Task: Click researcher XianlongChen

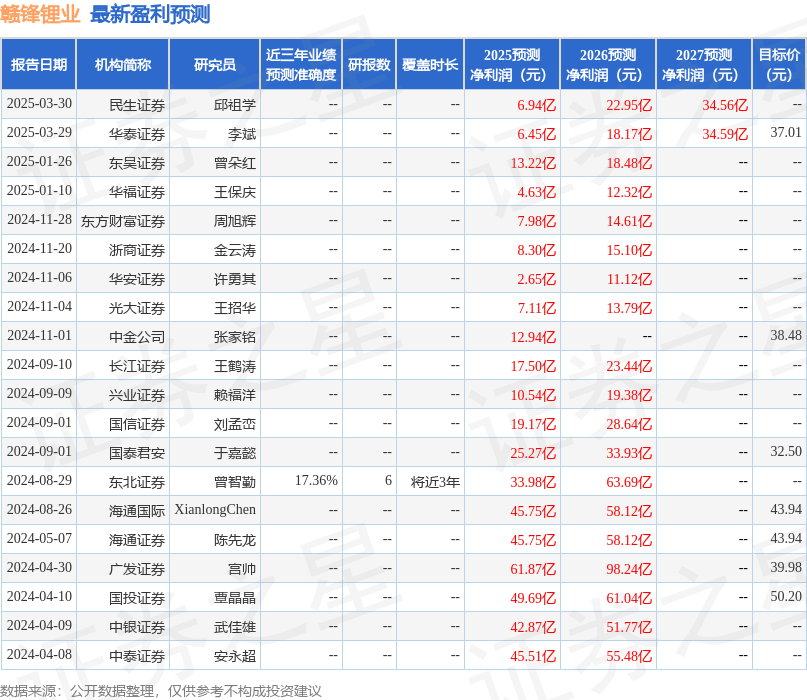Action: (215, 510)
